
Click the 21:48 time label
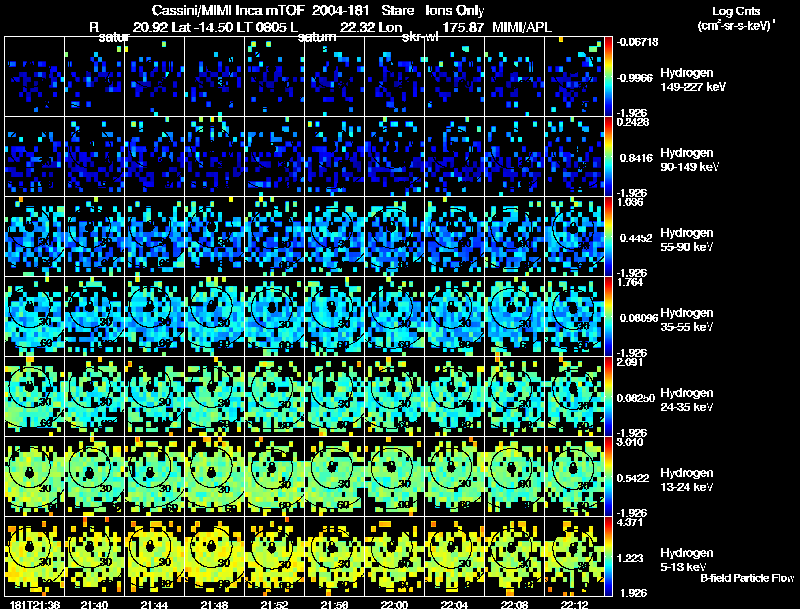point(214,604)
